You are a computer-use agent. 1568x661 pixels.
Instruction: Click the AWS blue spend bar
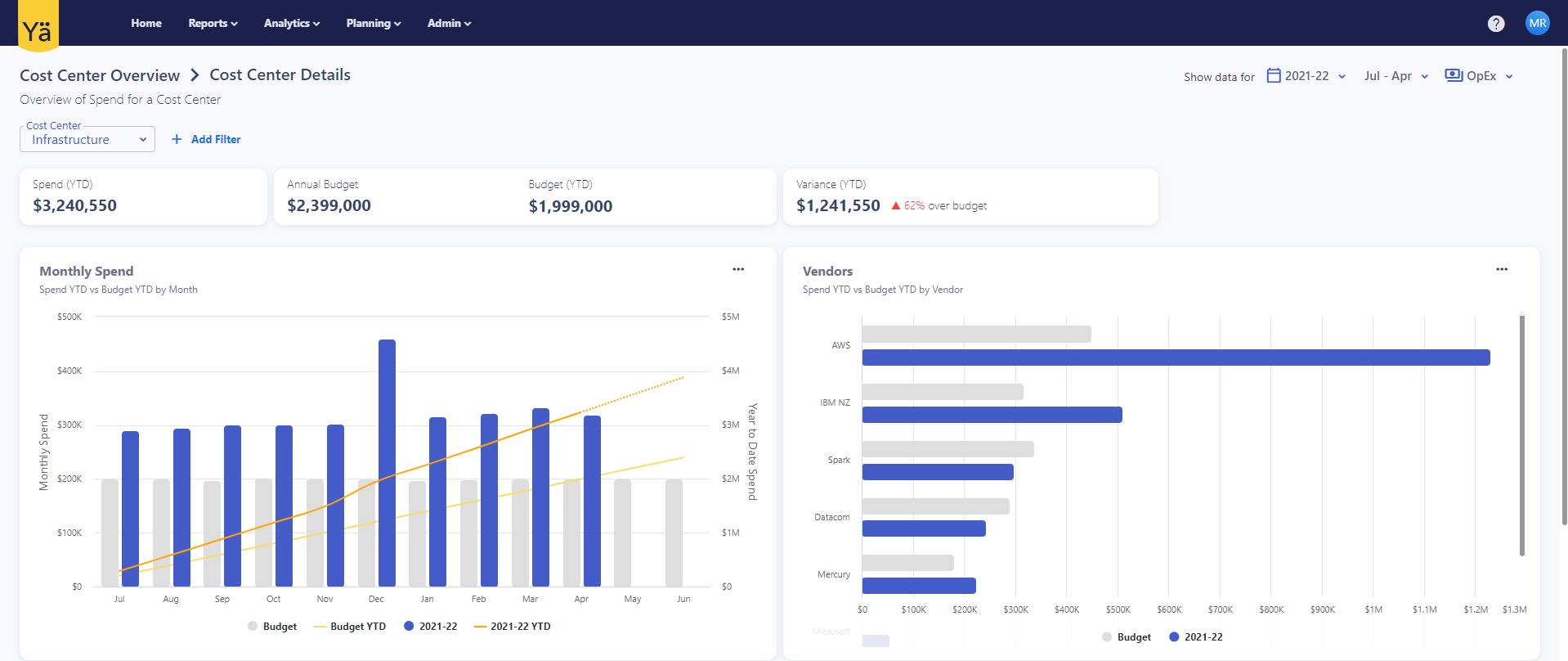point(1175,357)
